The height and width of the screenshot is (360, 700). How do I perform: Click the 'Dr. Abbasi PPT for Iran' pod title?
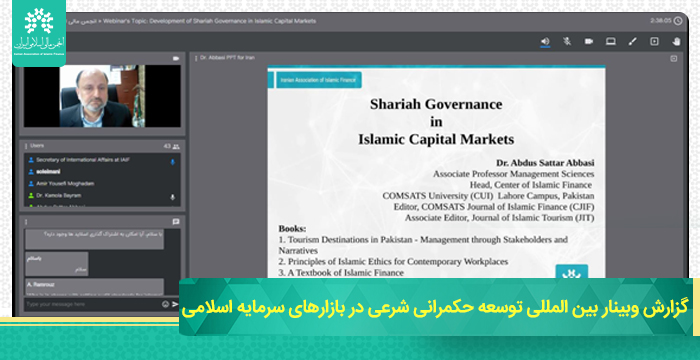pos(227,58)
